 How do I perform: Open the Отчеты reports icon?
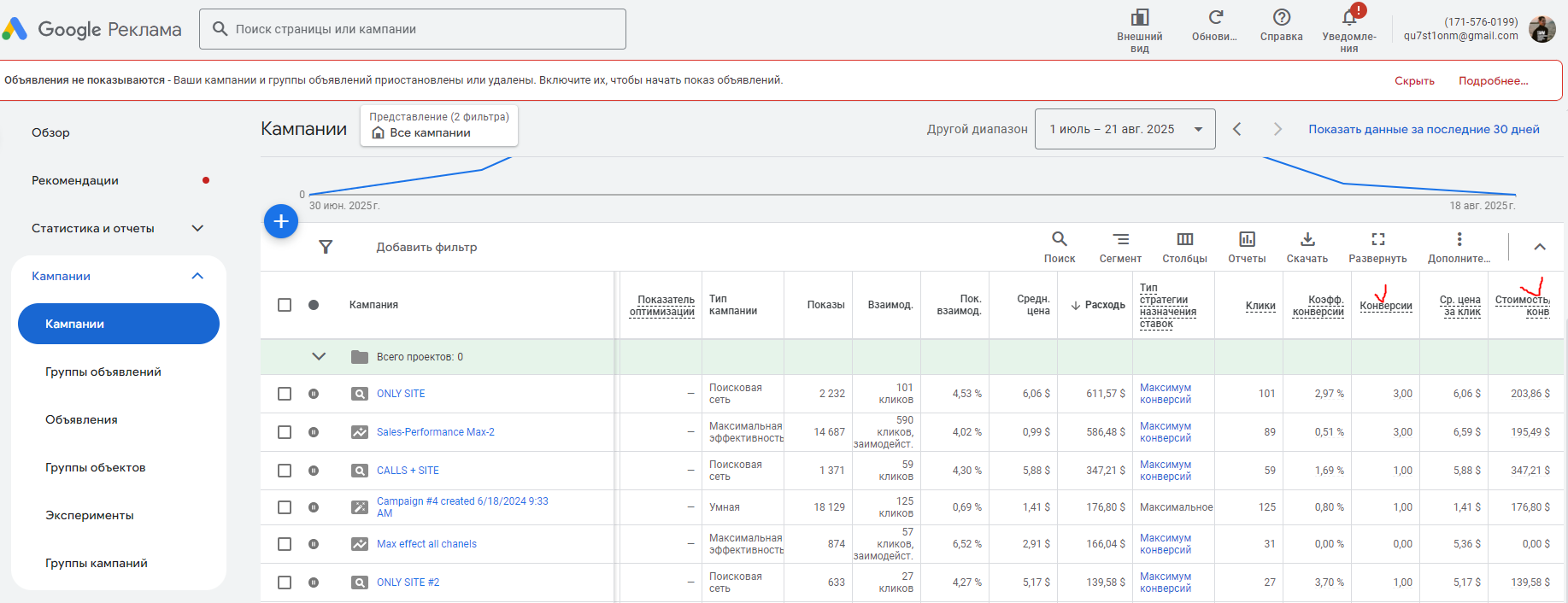(1247, 240)
